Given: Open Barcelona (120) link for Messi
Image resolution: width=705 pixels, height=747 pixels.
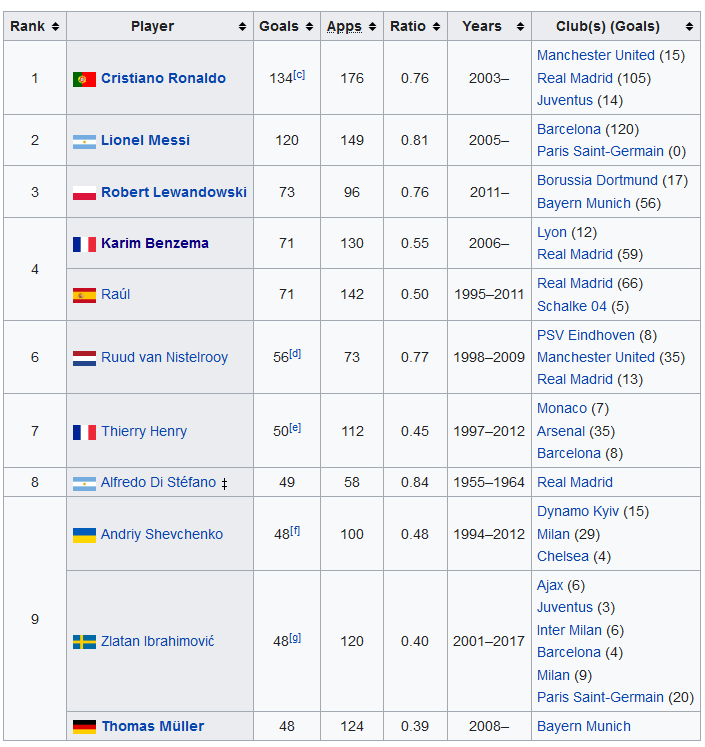Looking at the screenshot, I should pyautogui.click(x=569, y=129).
